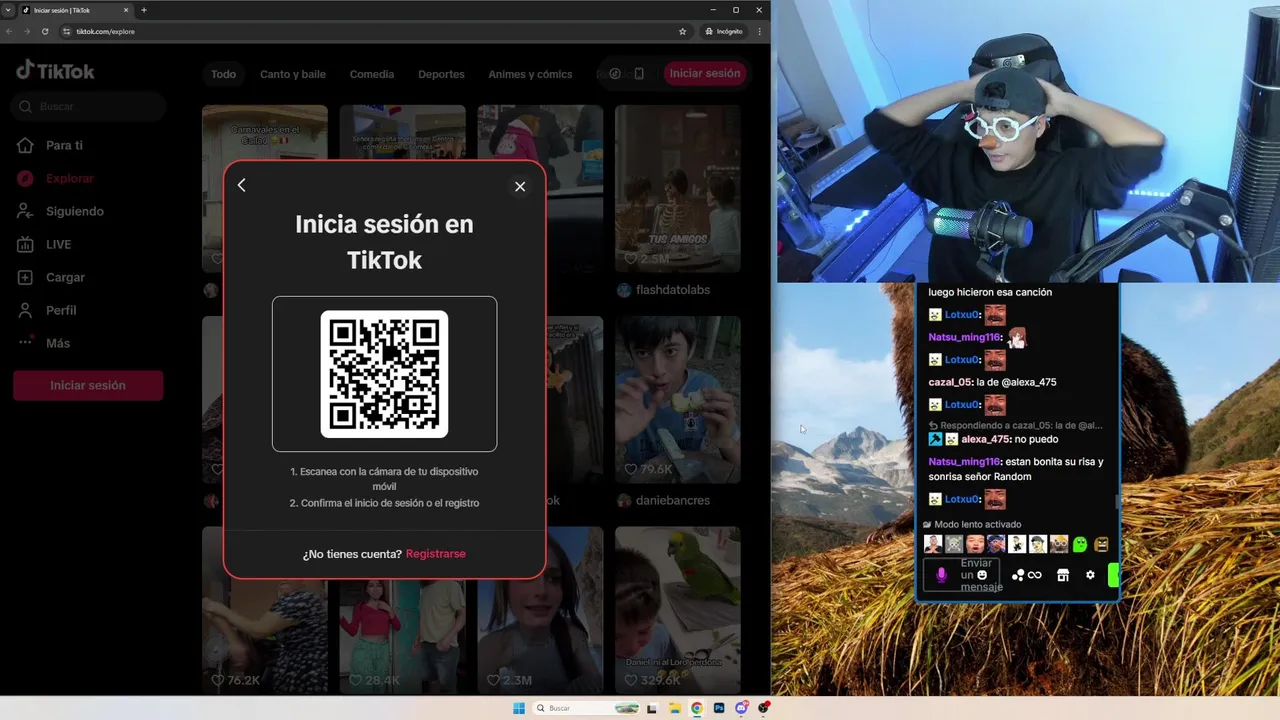Open the Windows Start menu

(519, 708)
